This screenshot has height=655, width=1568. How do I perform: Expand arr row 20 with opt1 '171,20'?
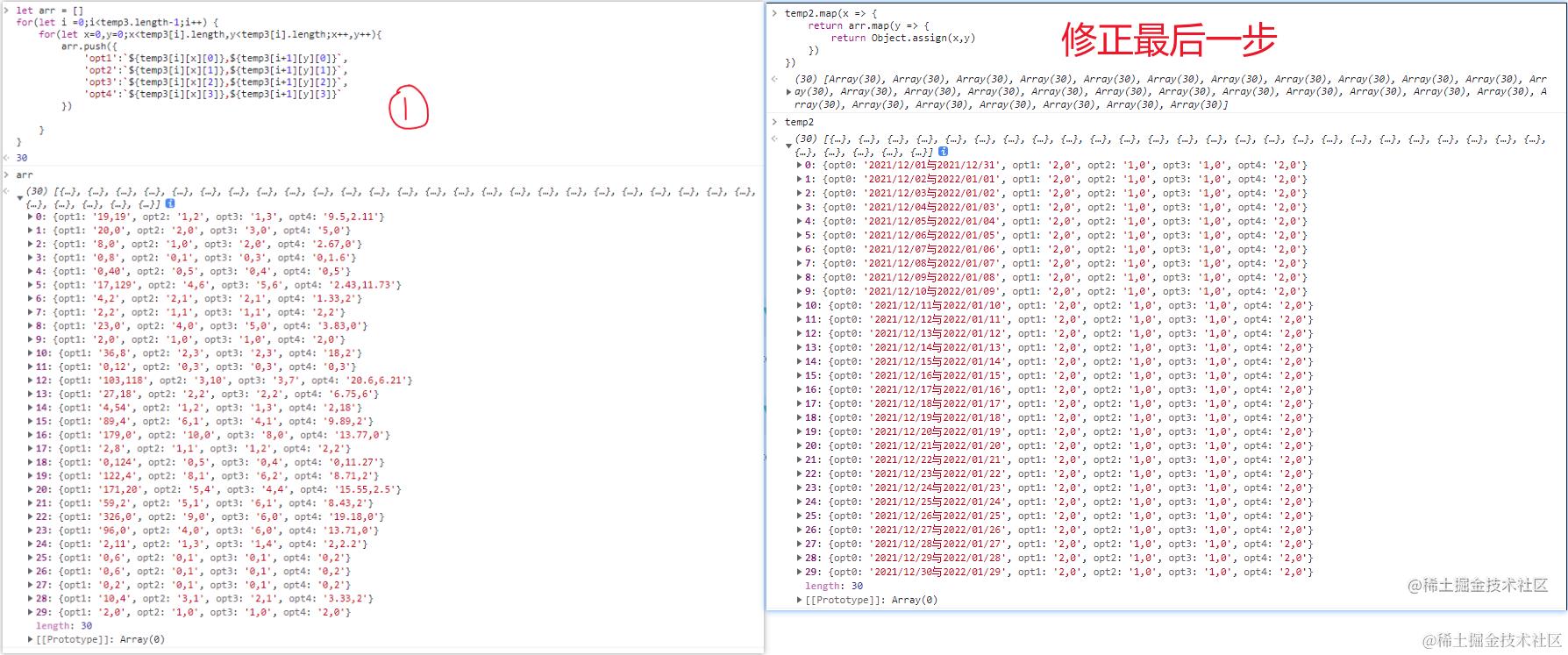31,489
